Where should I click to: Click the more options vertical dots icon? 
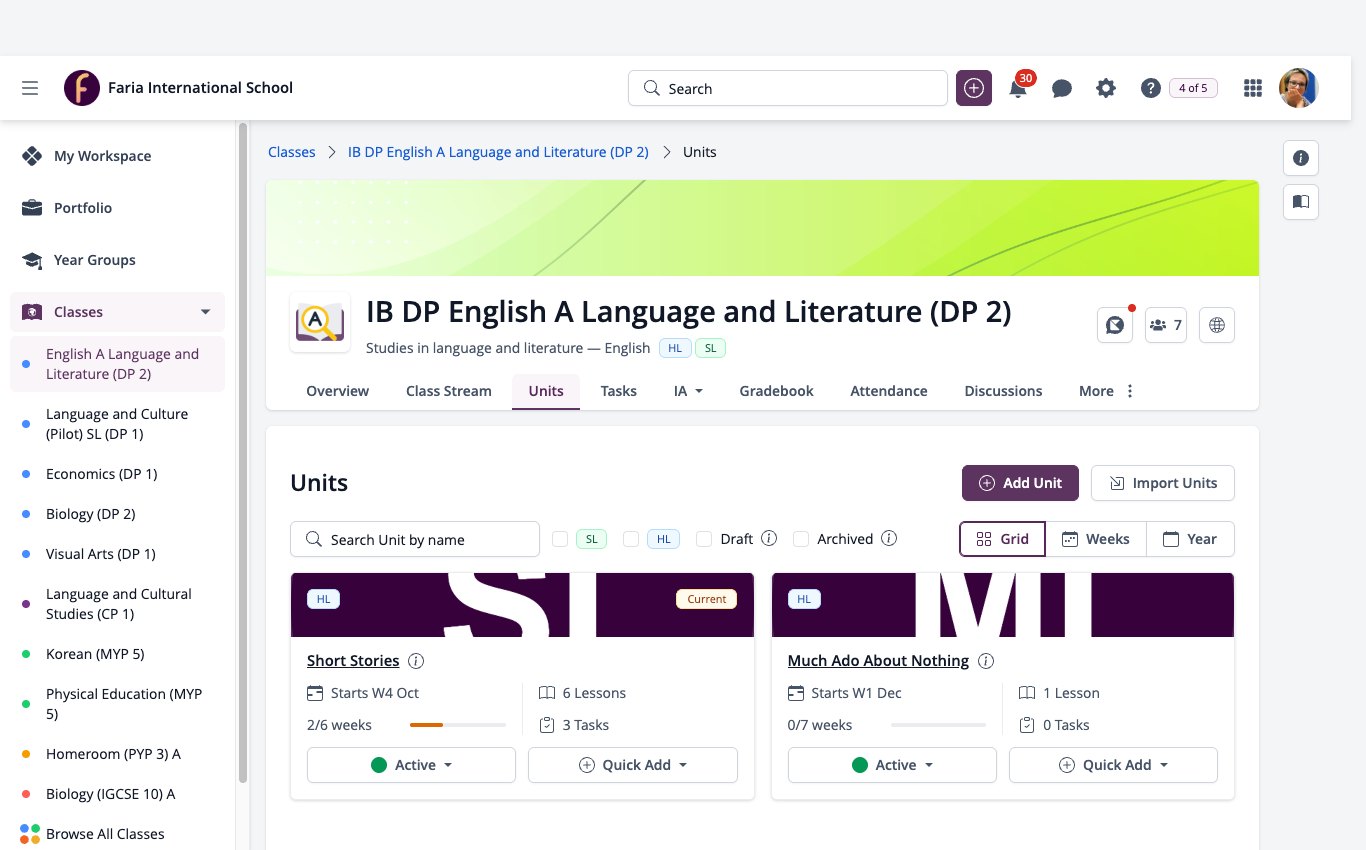1130,391
